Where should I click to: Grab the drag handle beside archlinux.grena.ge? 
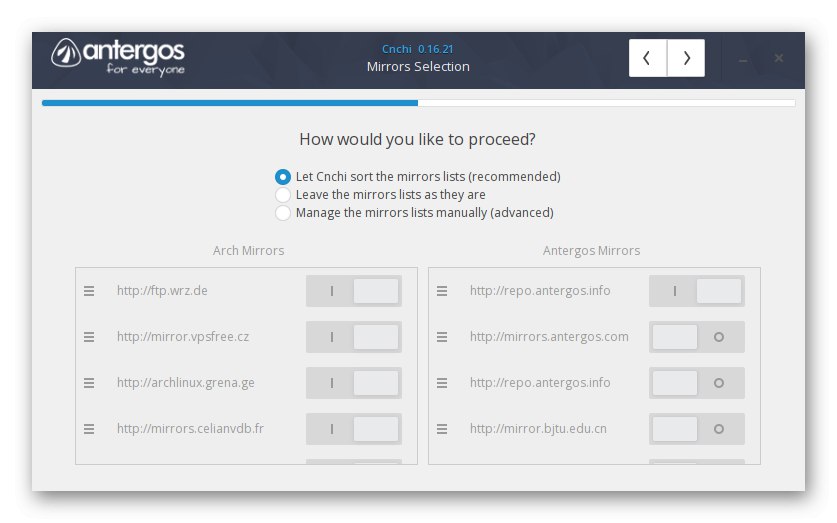tap(89, 383)
